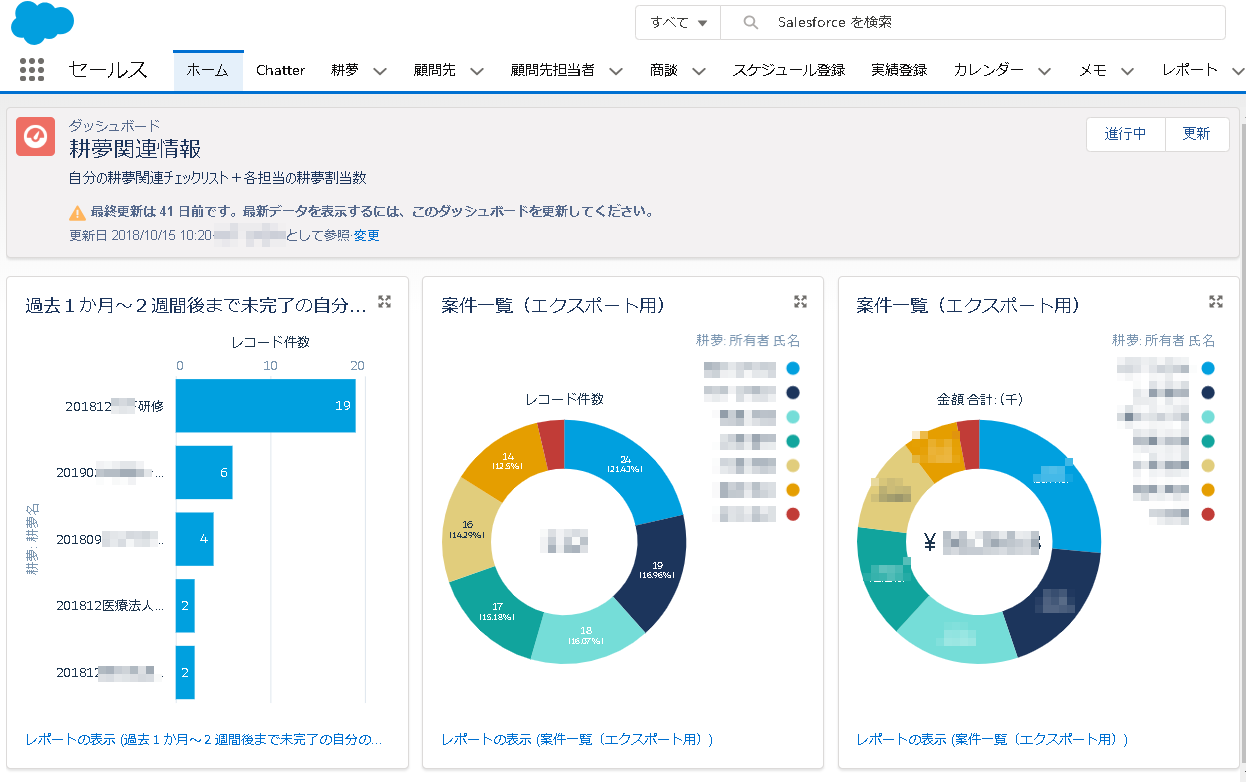Switch to the Chatter tab
This screenshot has height=782, width=1246.
(280, 70)
